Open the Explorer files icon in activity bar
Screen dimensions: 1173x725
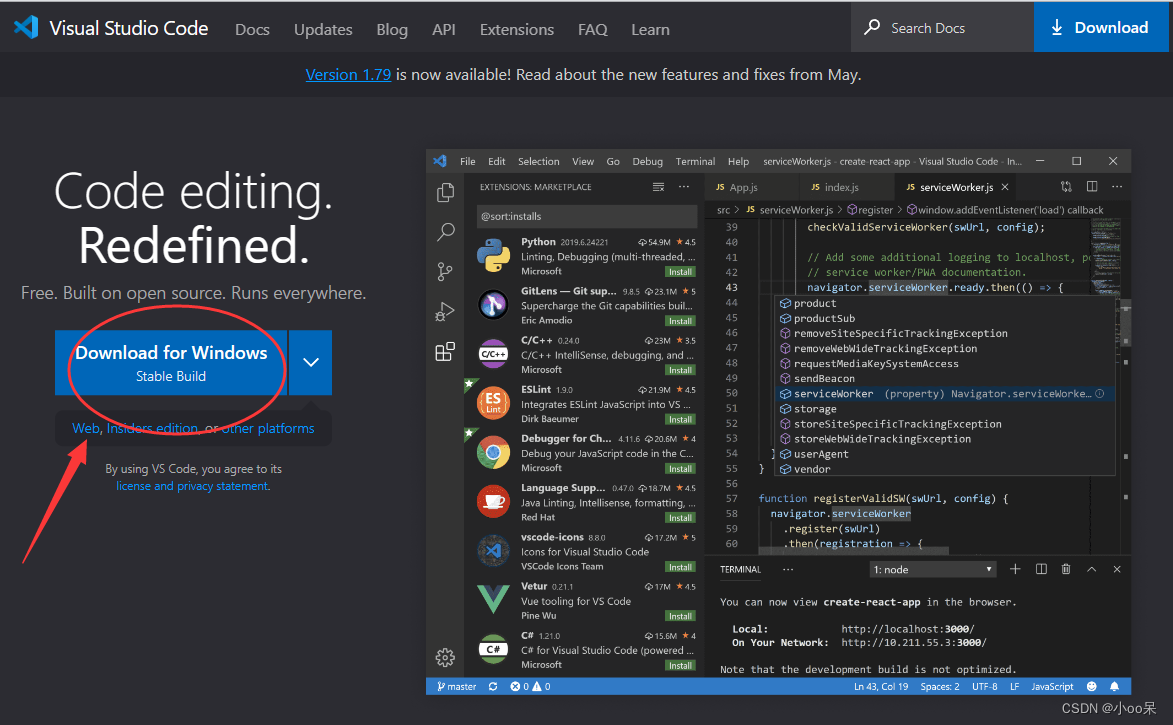(x=445, y=192)
